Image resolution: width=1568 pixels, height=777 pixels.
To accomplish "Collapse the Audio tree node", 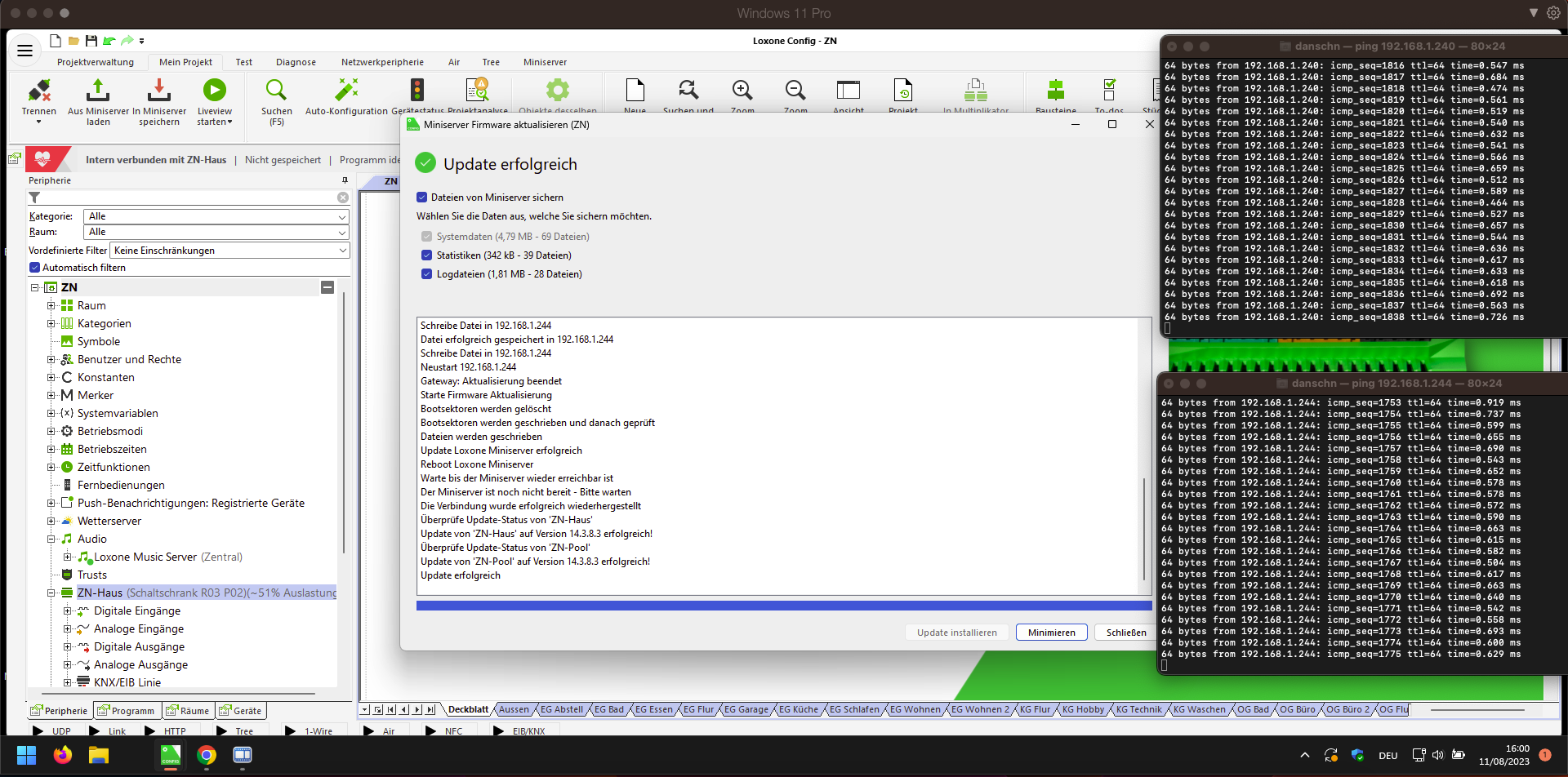I will 51,539.
